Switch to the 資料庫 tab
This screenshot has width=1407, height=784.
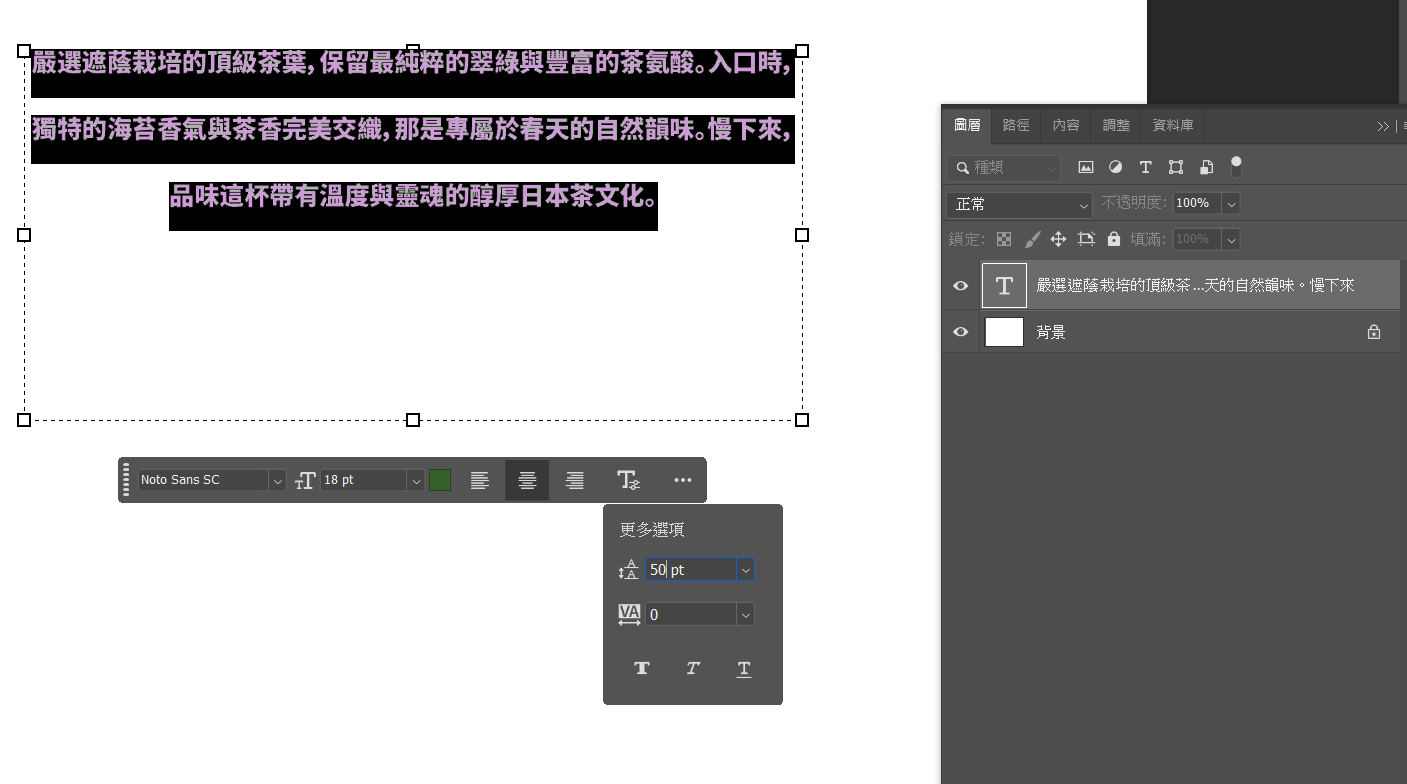click(1173, 125)
